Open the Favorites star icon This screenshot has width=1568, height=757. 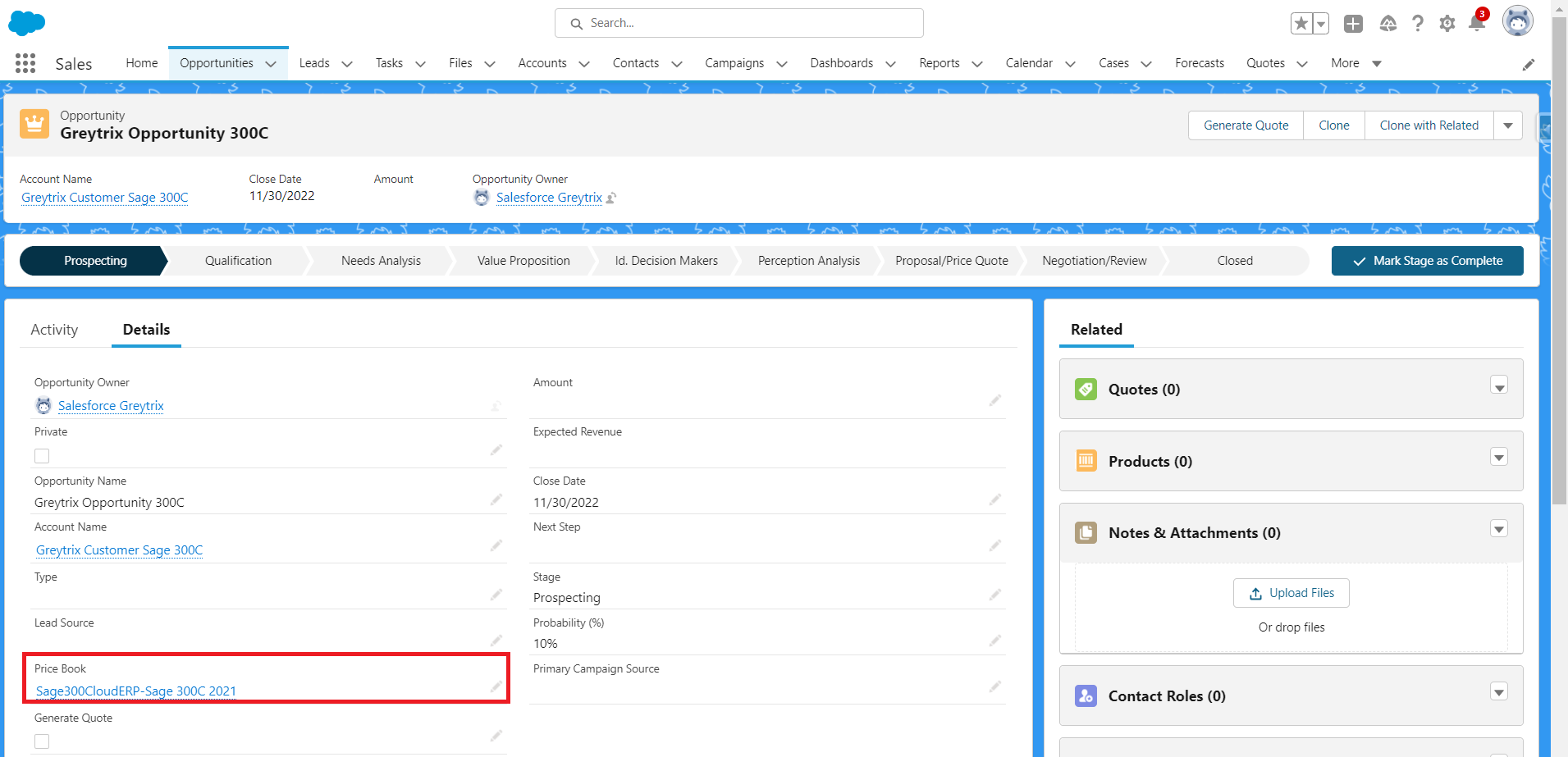(x=1301, y=24)
